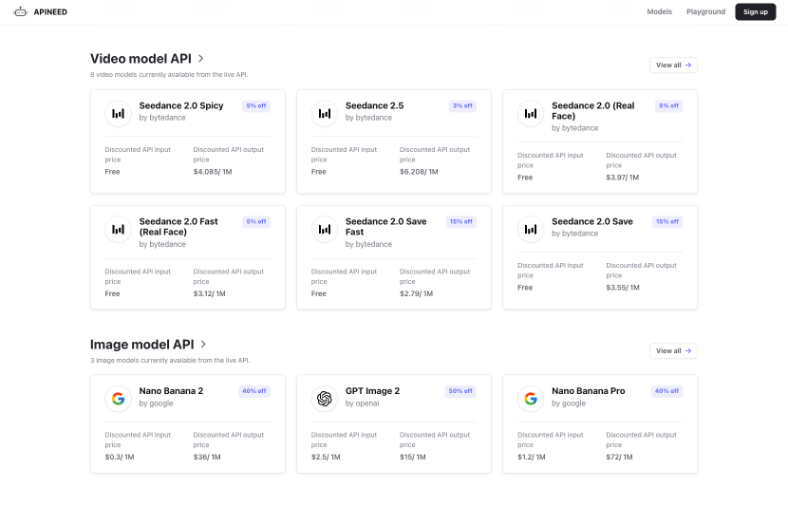Open the Models navigation item
Viewport: 788px width, 507px height.
pyautogui.click(x=659, y=12)
